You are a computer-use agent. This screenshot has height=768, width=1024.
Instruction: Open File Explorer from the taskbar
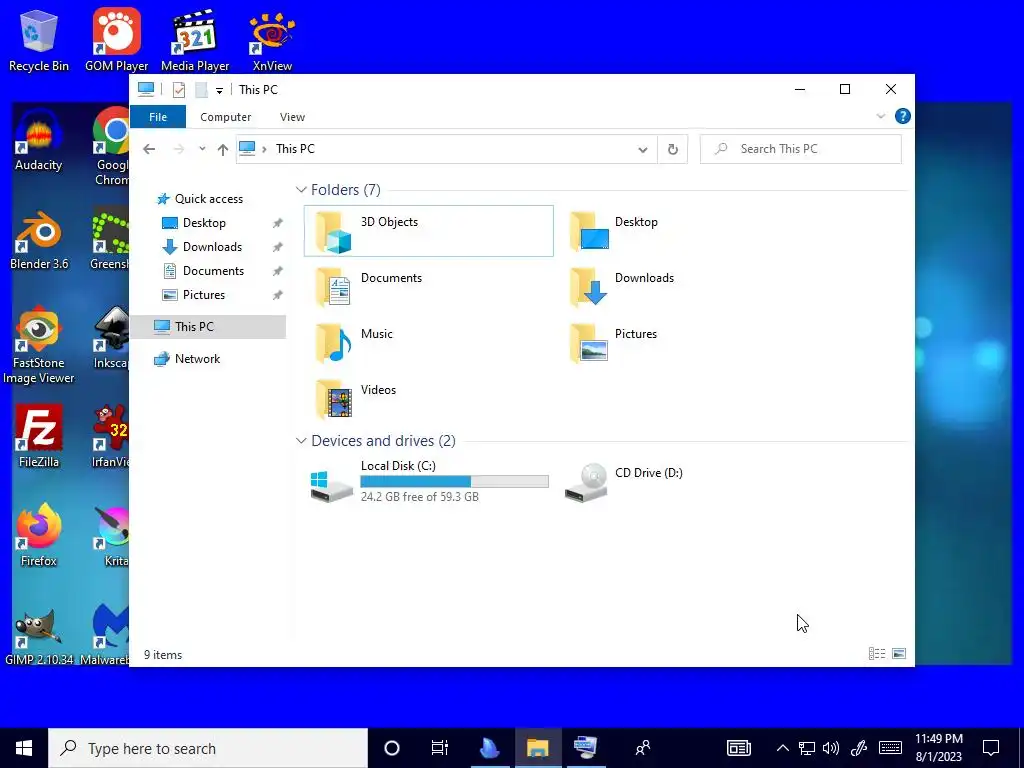[x=537, y=748]
